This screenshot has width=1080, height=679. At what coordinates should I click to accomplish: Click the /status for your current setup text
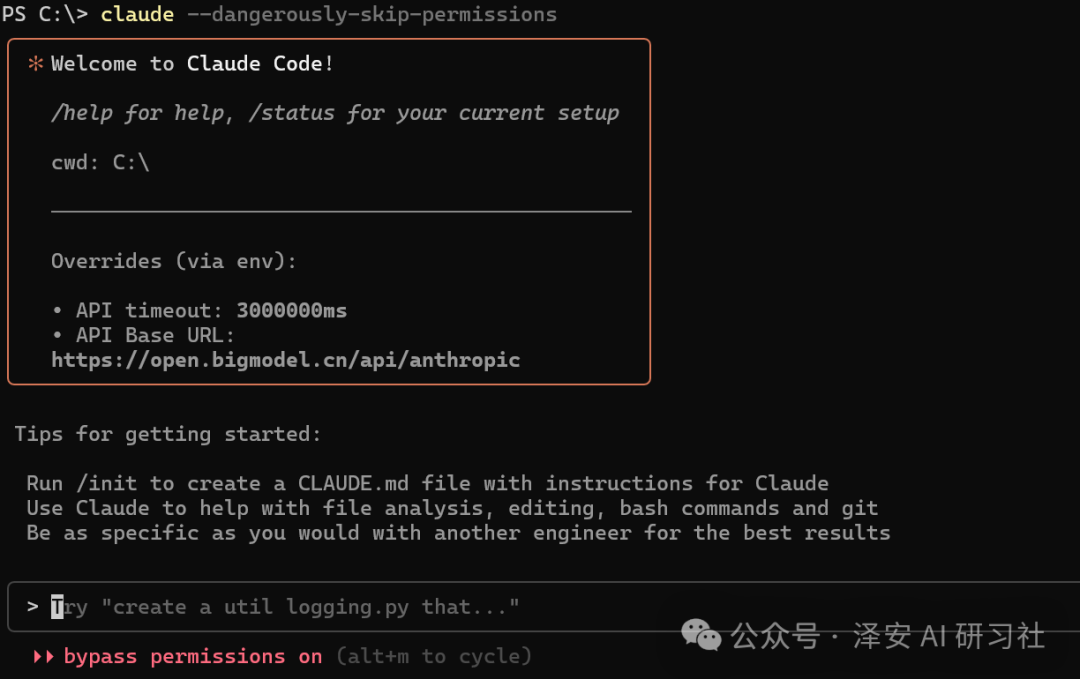(434, 113)
